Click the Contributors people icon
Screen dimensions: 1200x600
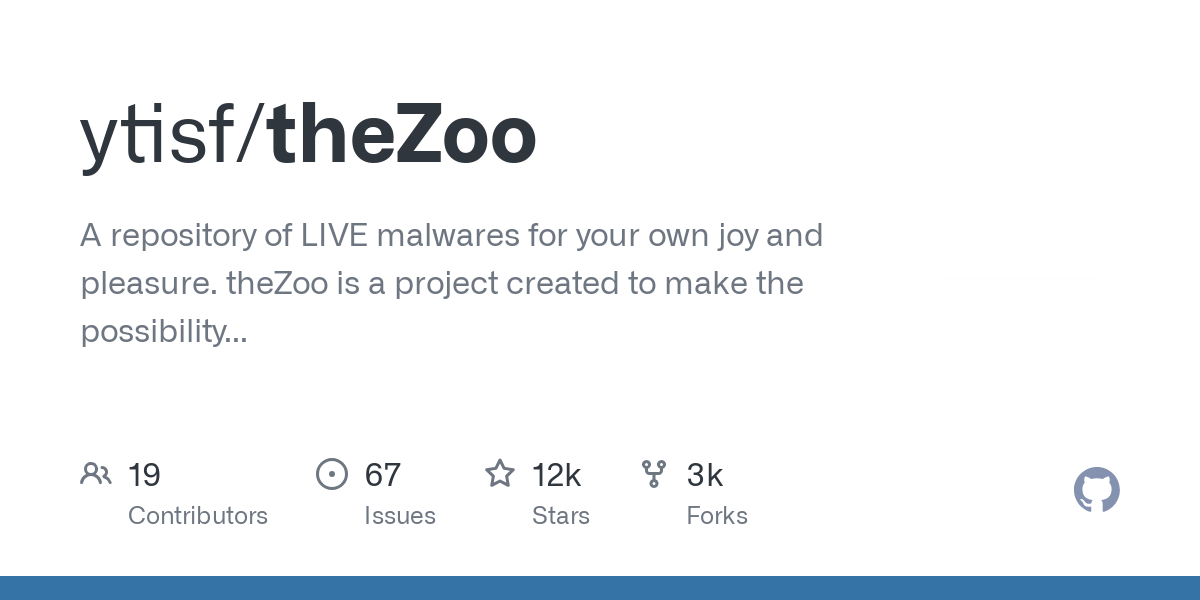pyautogui.click(x=96, y=474)
